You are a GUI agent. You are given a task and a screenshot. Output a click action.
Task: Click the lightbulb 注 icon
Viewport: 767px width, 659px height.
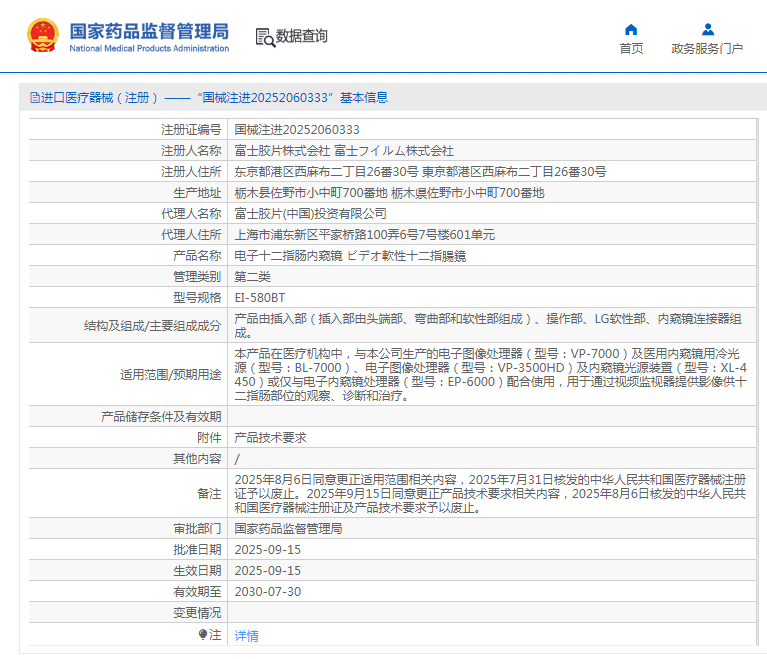203,635
